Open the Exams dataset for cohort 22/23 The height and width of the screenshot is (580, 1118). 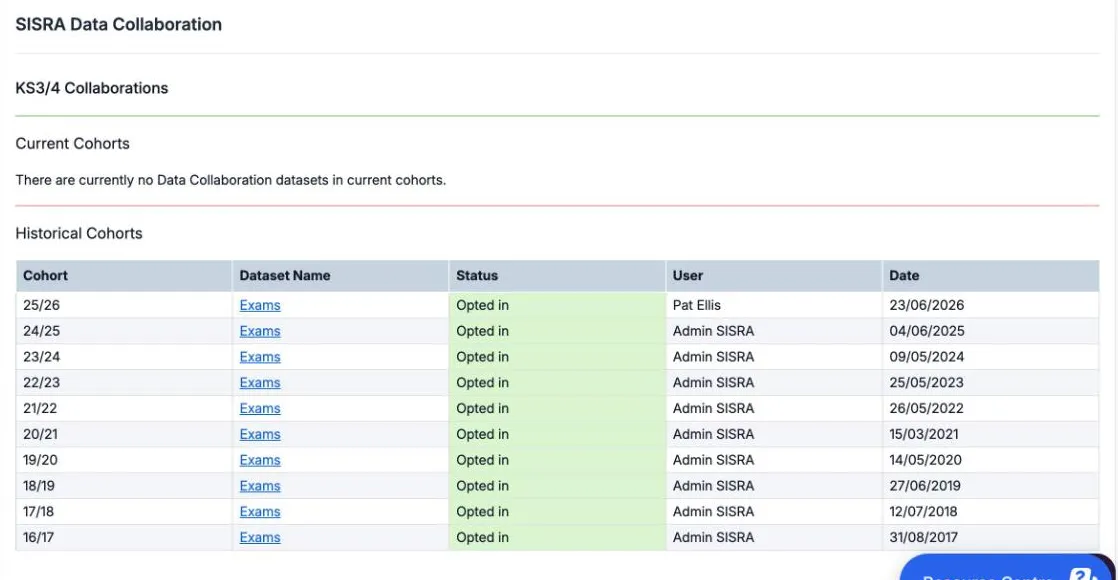coord(260,382)
